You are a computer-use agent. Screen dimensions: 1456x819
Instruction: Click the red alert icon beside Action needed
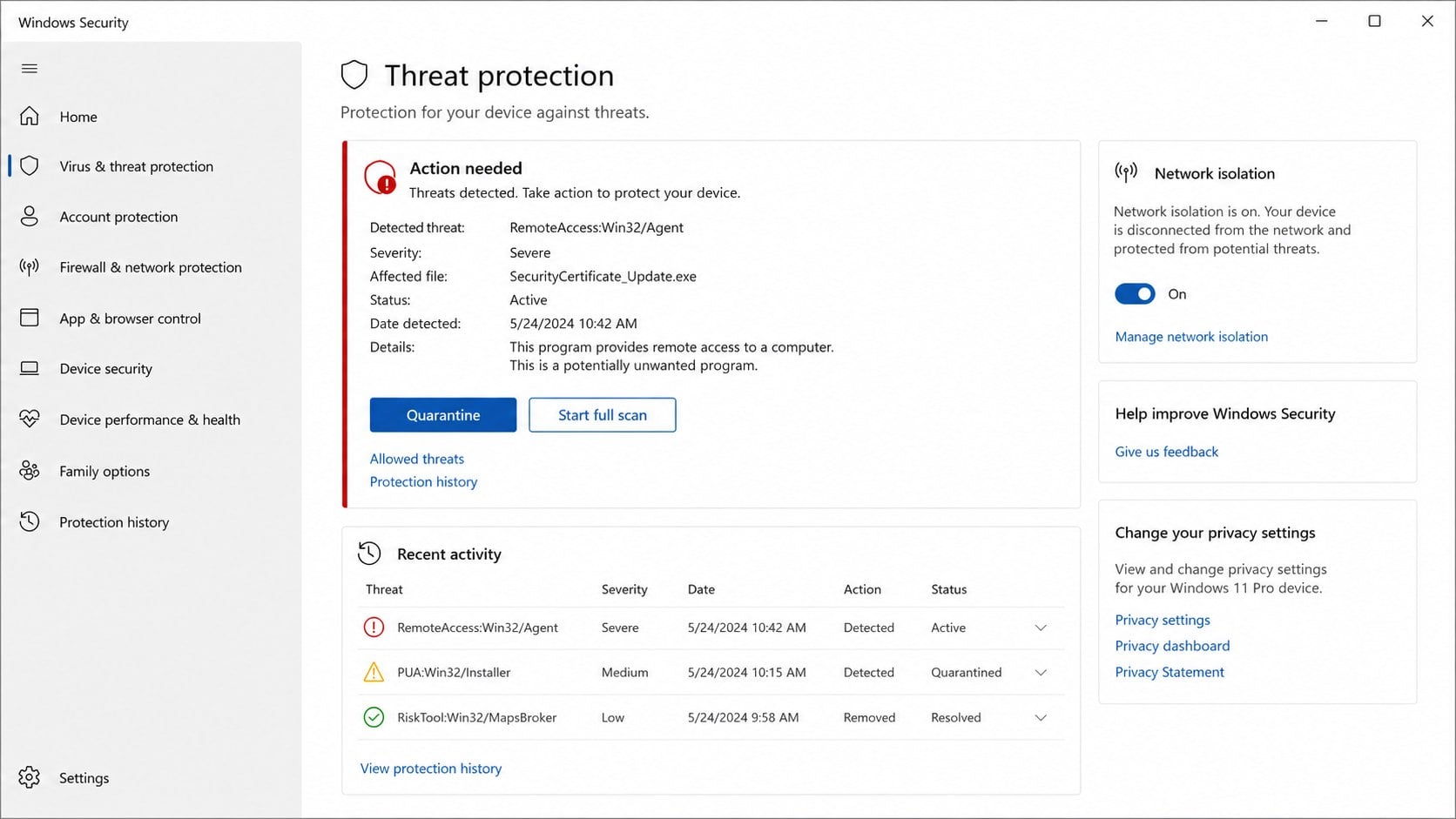click(381, 178)
